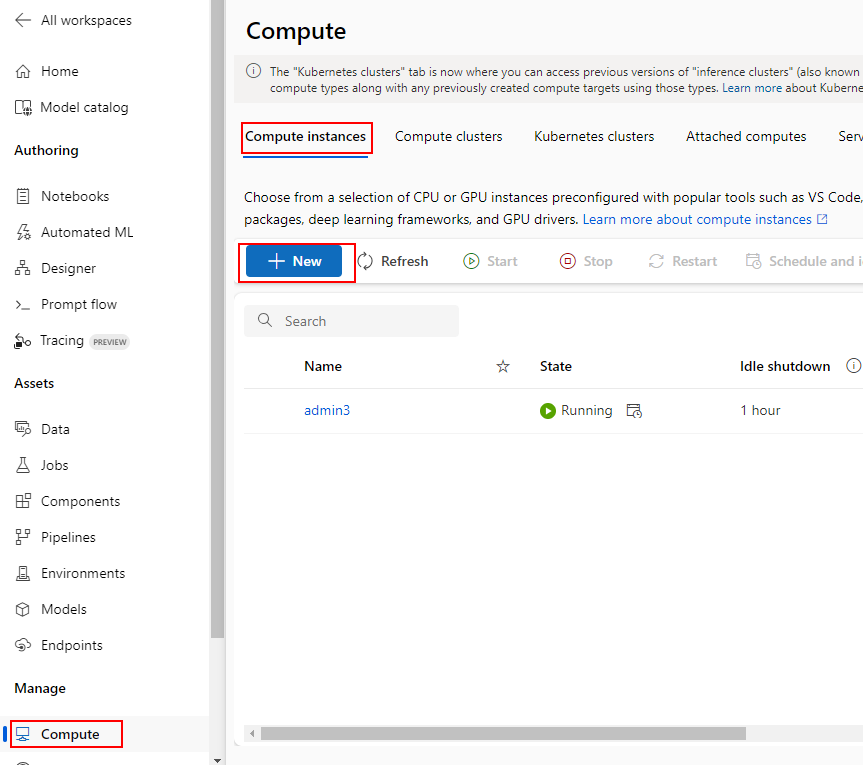Select Prompt flow in sidebar
Screen dimensions: 863x765
coord(78,304)
